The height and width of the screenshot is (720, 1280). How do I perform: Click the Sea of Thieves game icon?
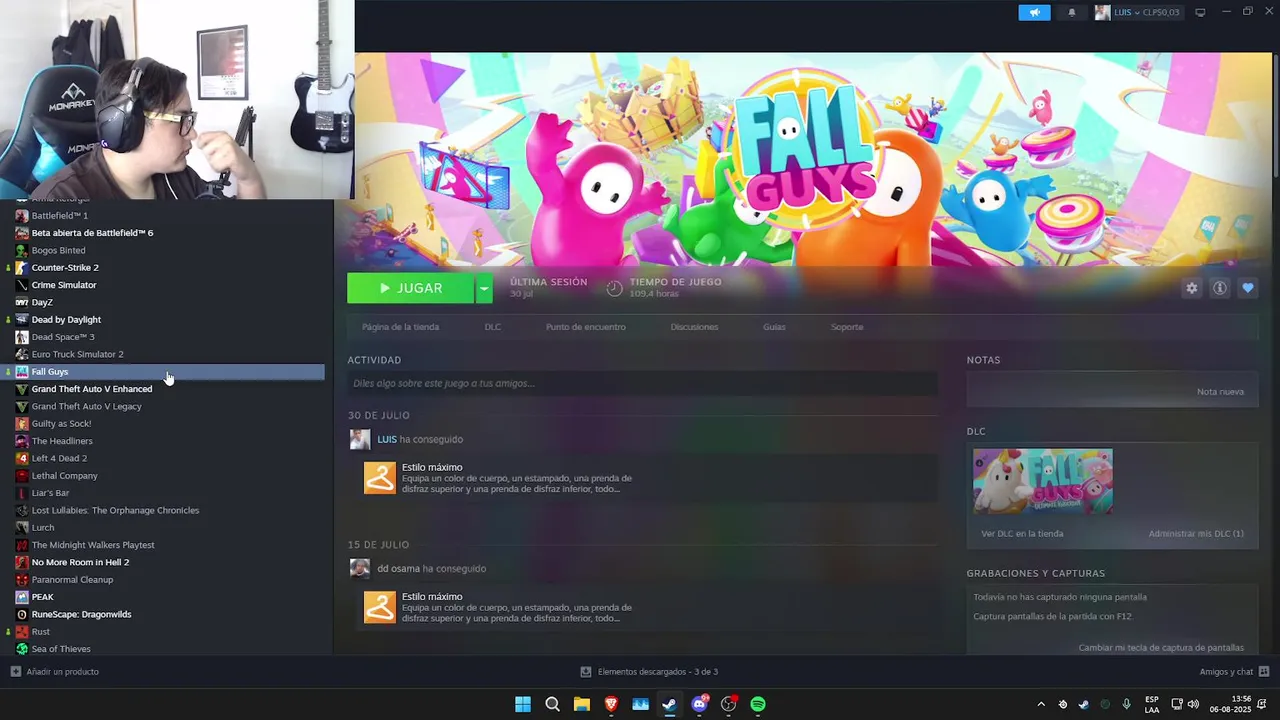(22, 649)
